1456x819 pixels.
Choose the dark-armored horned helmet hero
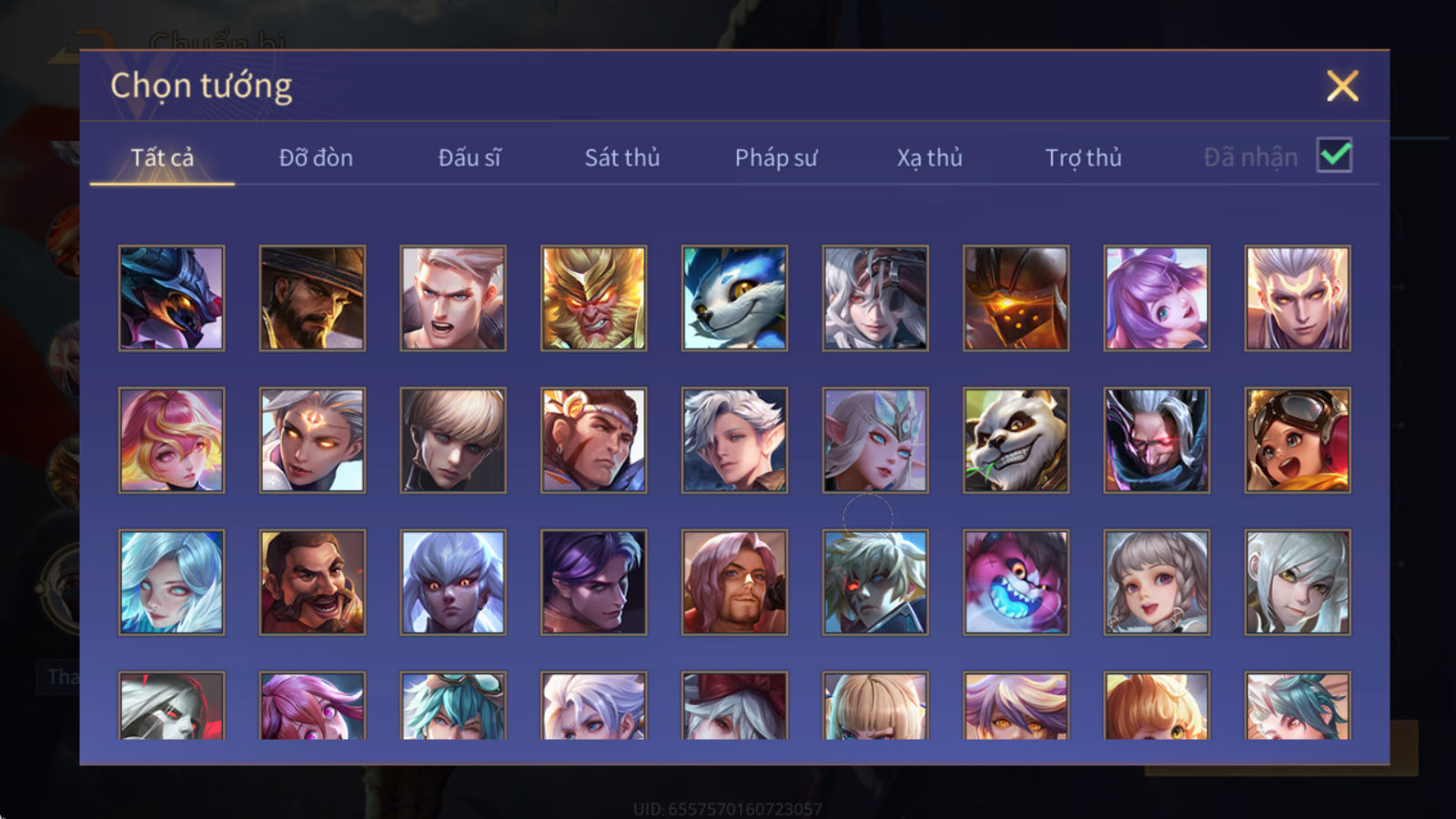pyautogui.click(x=171, y=298)
